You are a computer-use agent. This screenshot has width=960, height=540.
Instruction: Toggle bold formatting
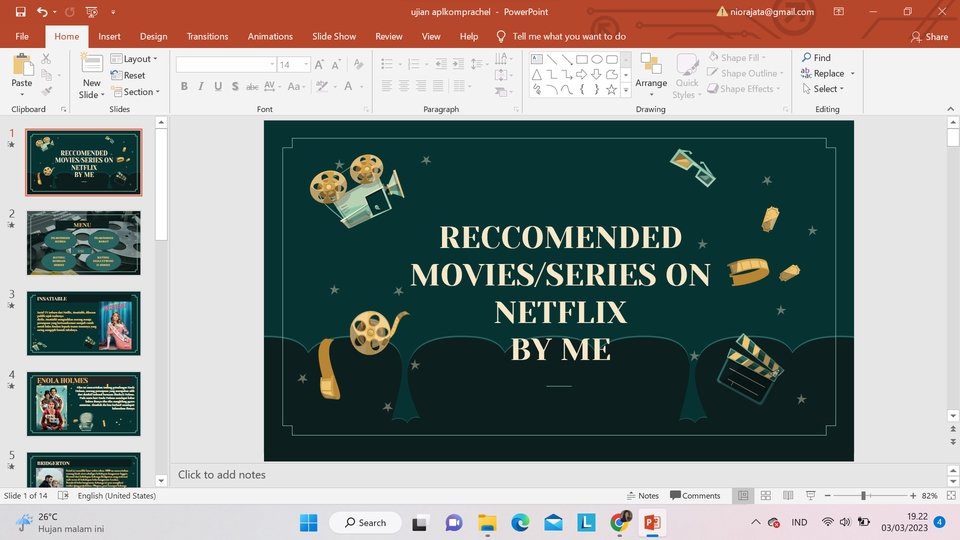pyautogui.click(x=184, y=86)
